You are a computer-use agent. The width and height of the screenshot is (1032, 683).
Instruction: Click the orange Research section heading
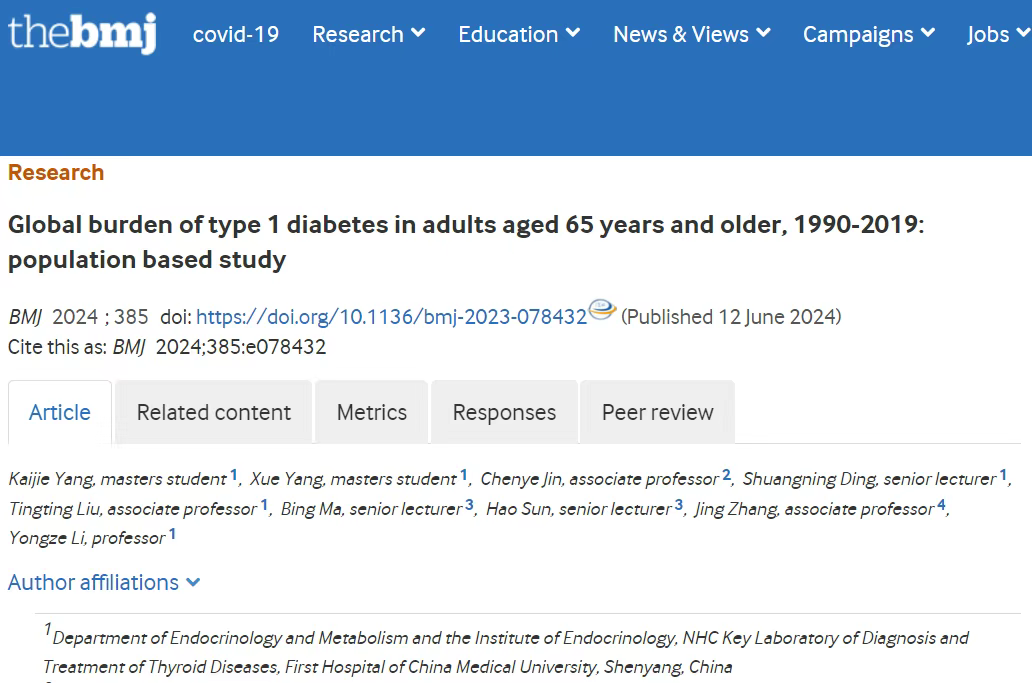coord(56,172)
